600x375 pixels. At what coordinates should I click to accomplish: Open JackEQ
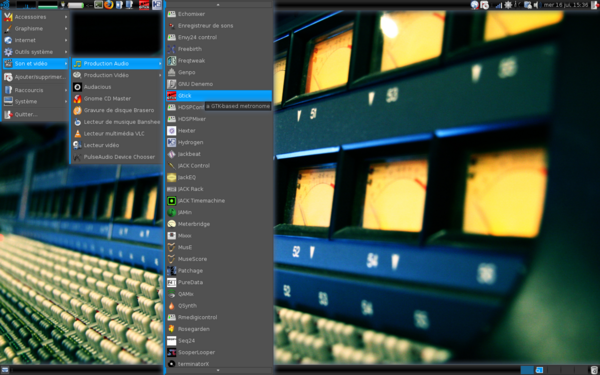[x=219, y=177]
